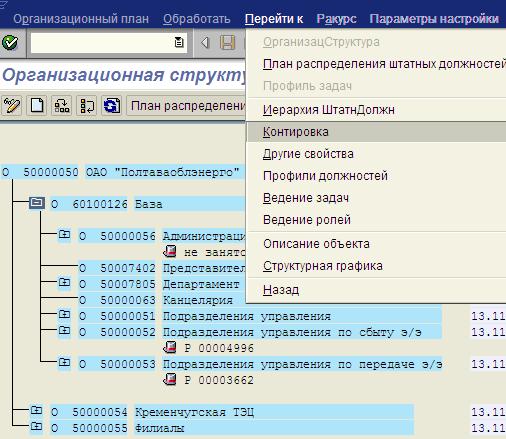Open the Организационный план menu
The height and width of the screenshot is (439, 506).
coord(81,19)
